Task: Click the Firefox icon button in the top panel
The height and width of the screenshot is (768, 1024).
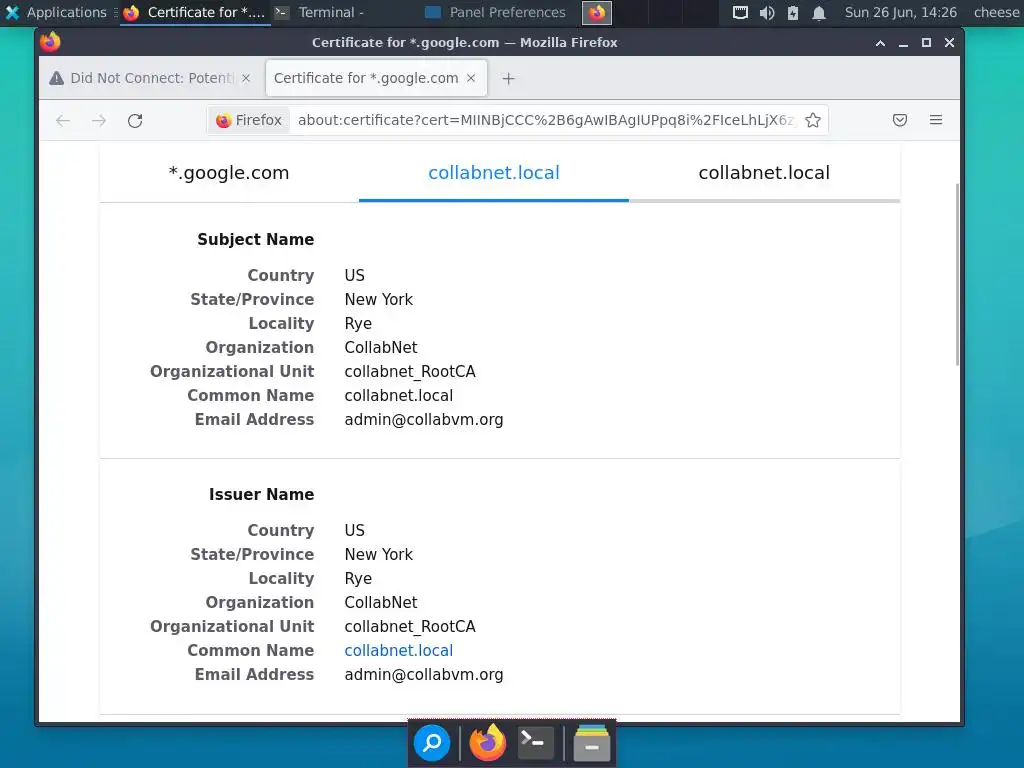Action: (x=597, y=12)
